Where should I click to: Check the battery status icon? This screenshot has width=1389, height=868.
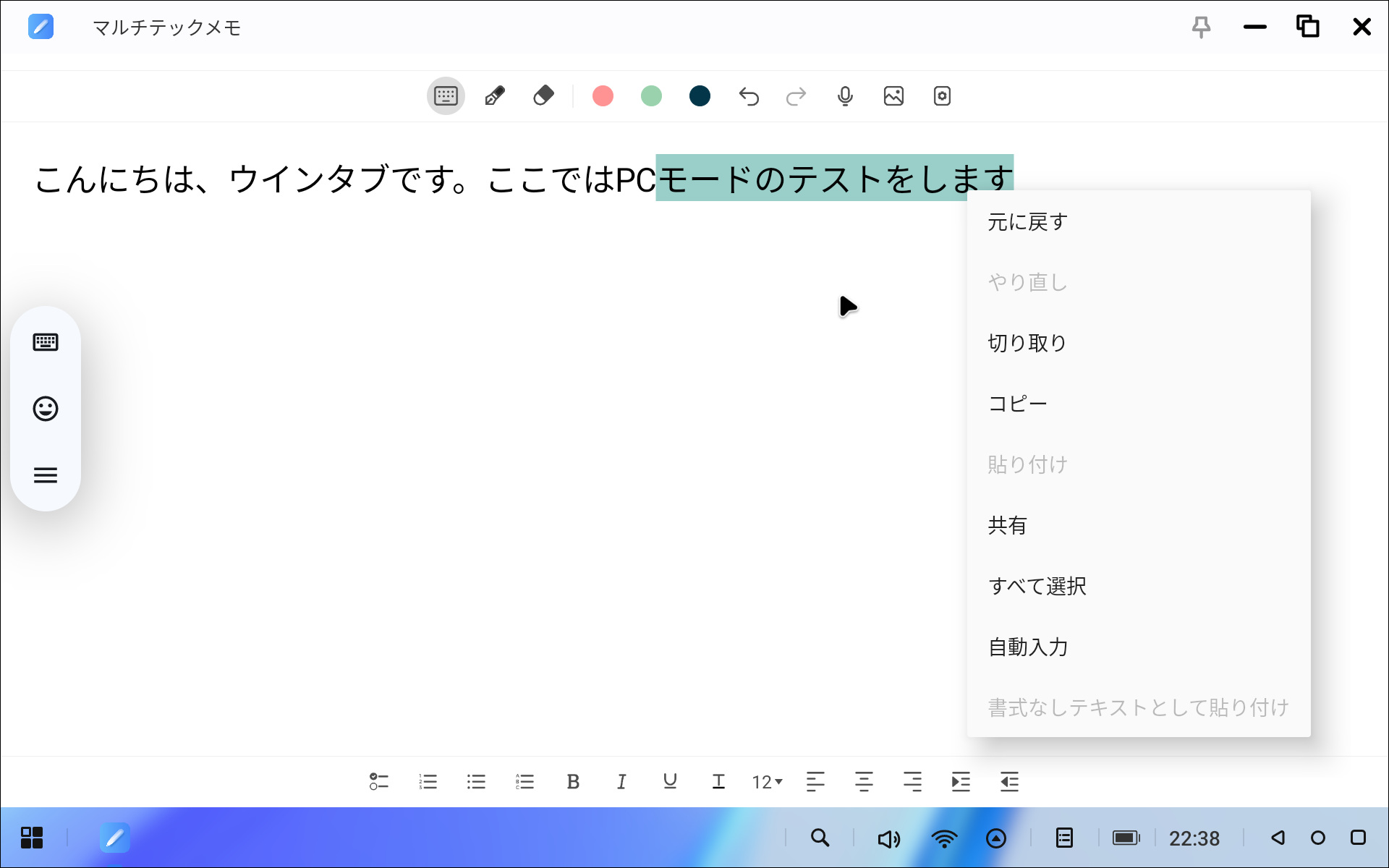point(1126,838)
